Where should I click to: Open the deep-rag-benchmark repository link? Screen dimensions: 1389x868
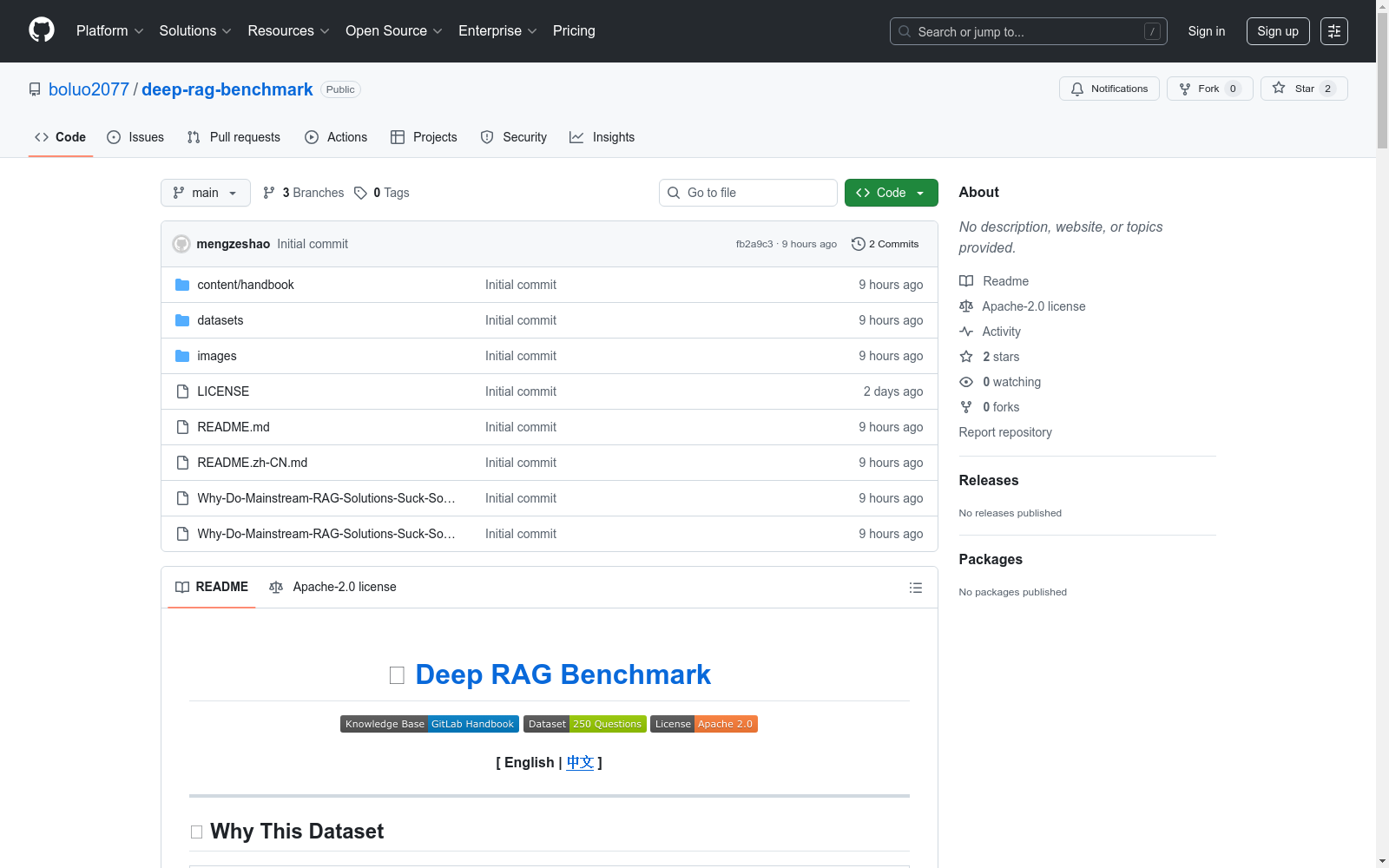pos(227,89)
